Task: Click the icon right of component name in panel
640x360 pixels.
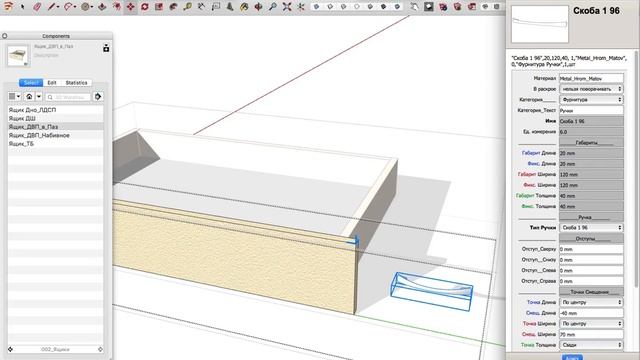Action: pyautogui.click(x=106, y=48)
